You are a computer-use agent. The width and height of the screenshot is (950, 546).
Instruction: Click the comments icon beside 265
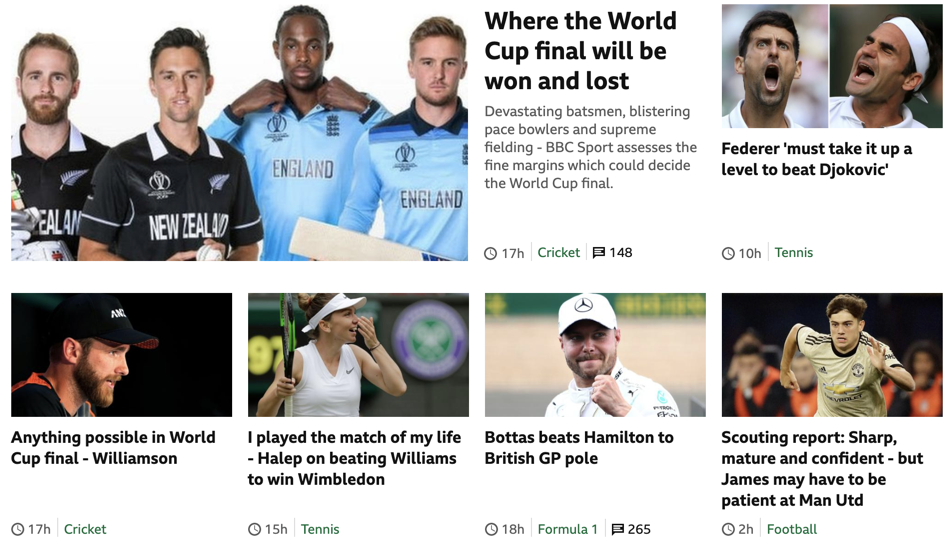point(617,530)
